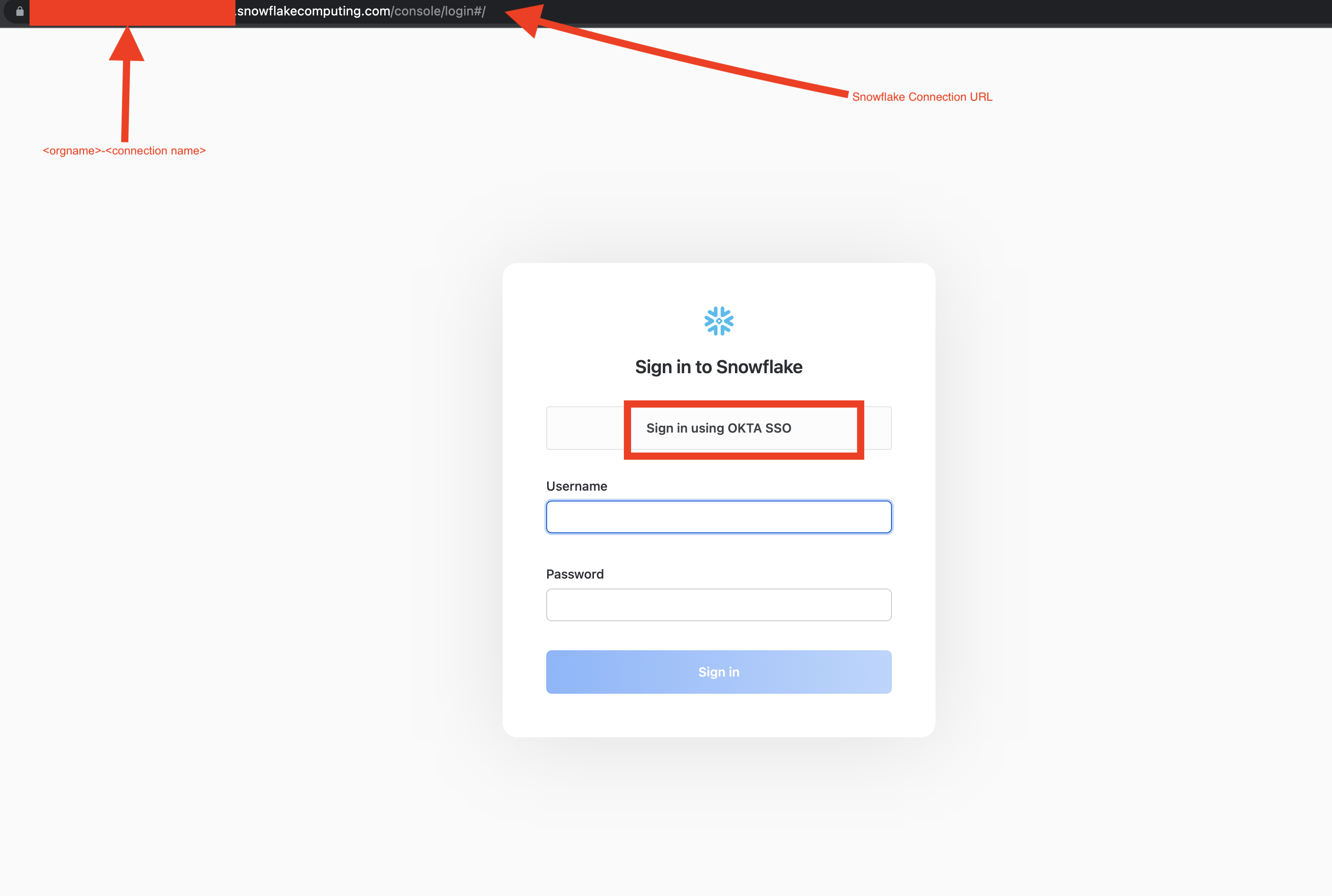Click the blue Sign in button
The height and width of the screenshot is (896, 1332).
(x=719, y=672)
